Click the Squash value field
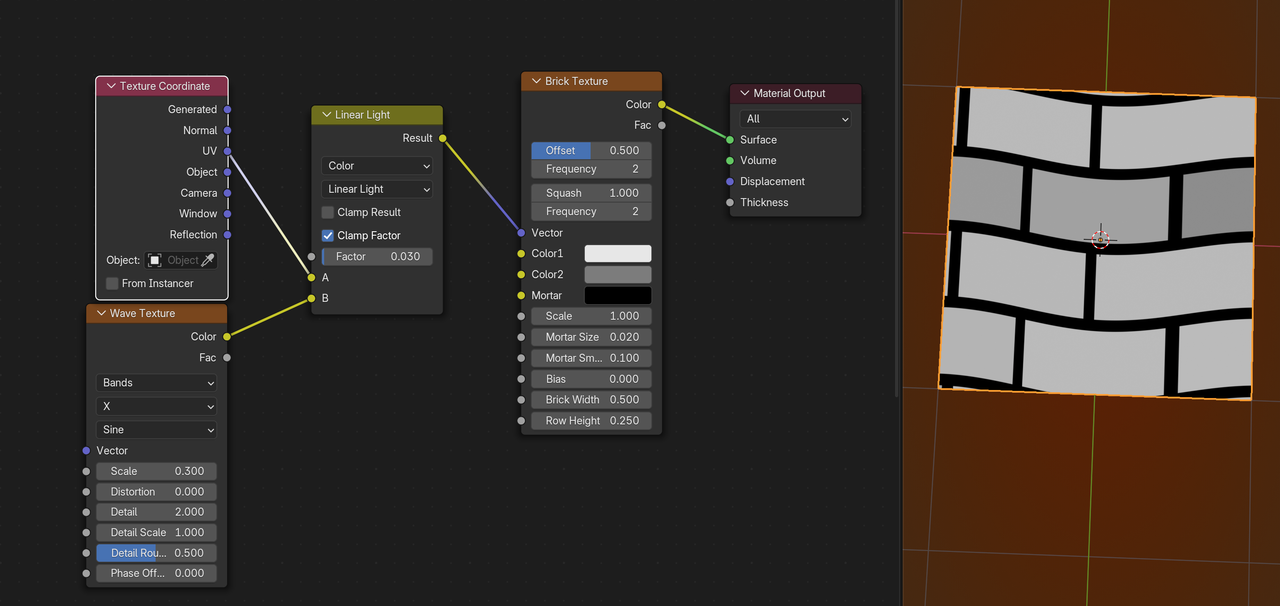The width and height of the screenshot is (1280, 606). point(592,193)
